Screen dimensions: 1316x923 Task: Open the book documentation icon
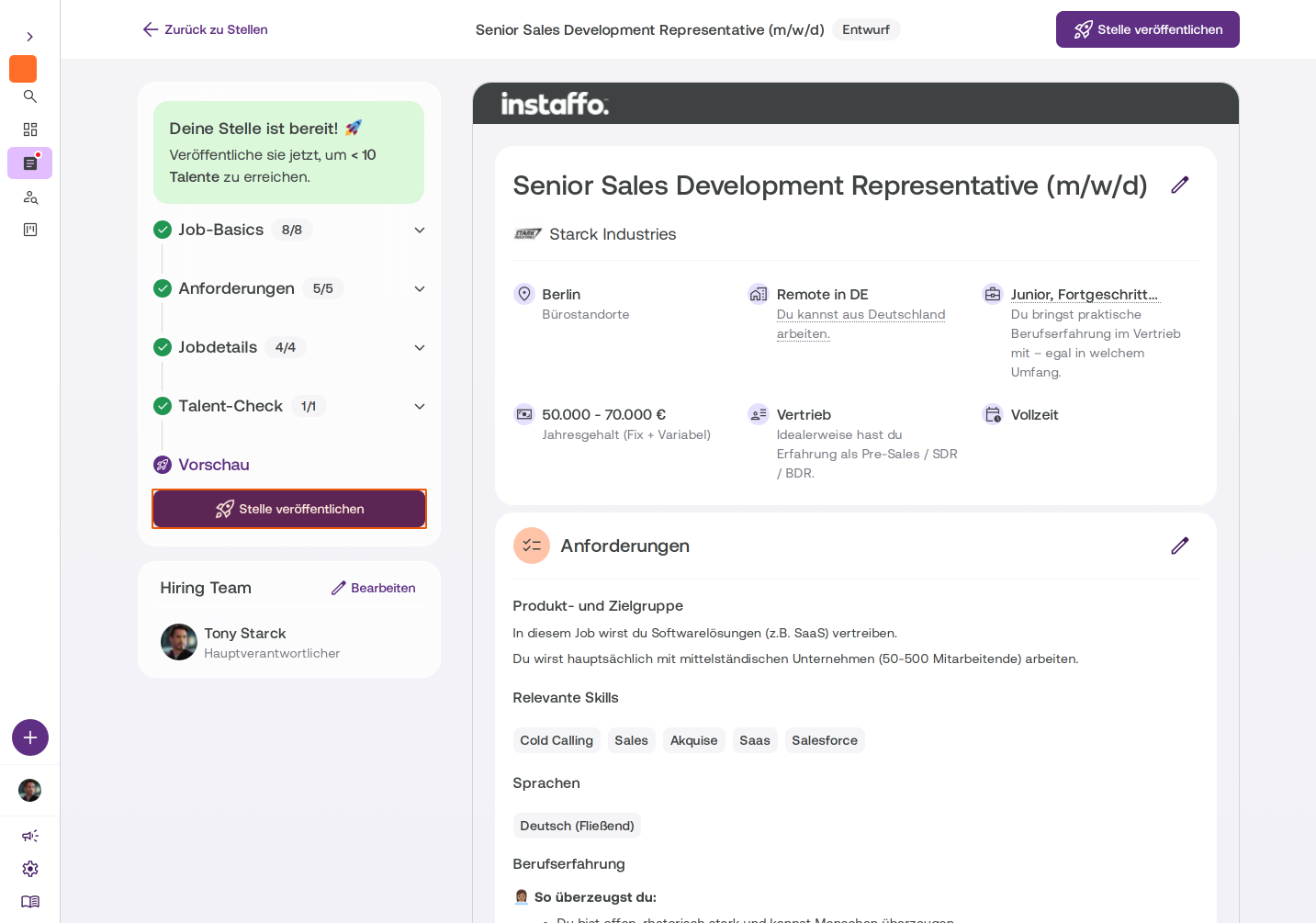tap(30, 902)
